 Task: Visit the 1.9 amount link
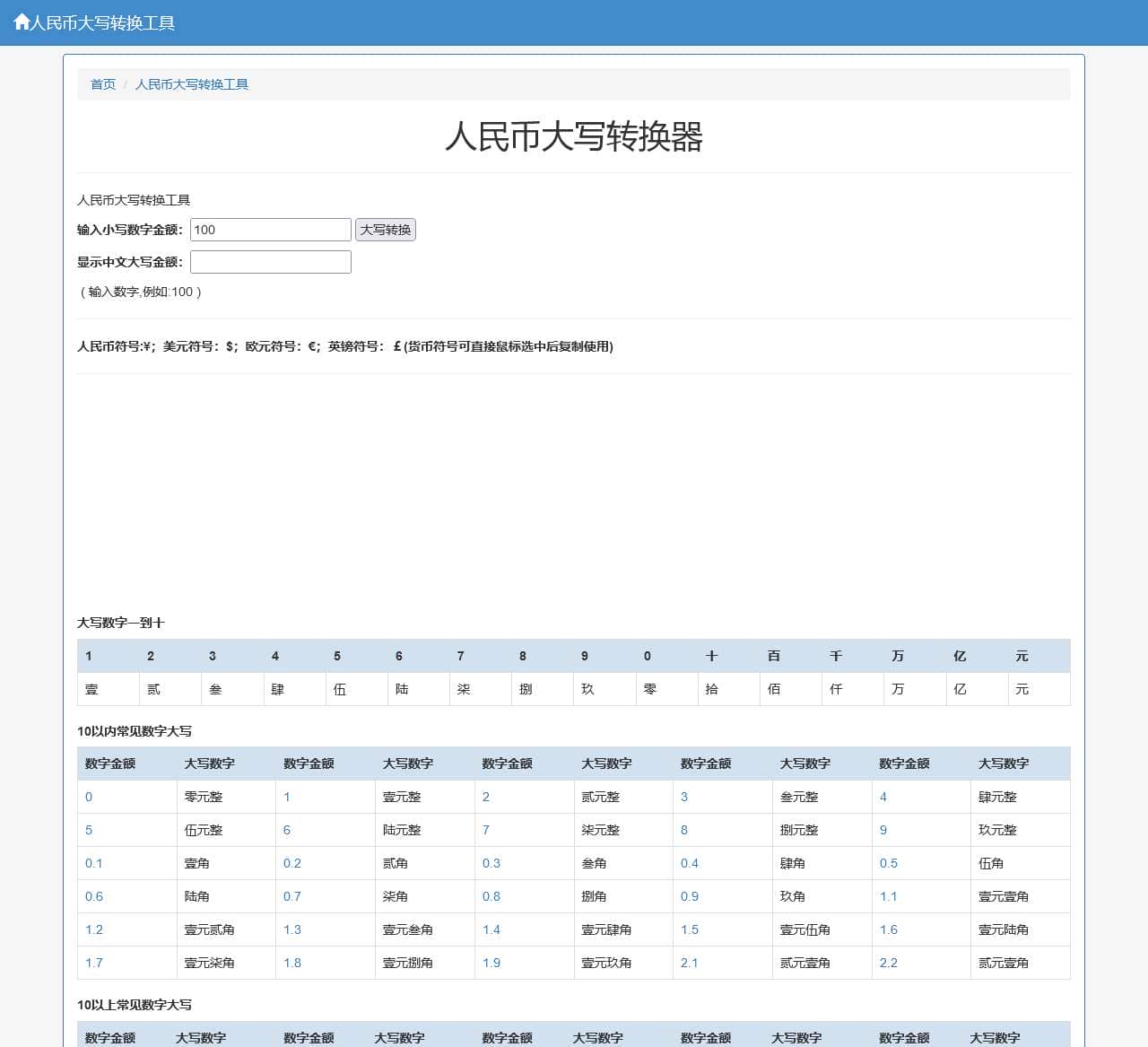click(491, 963)
